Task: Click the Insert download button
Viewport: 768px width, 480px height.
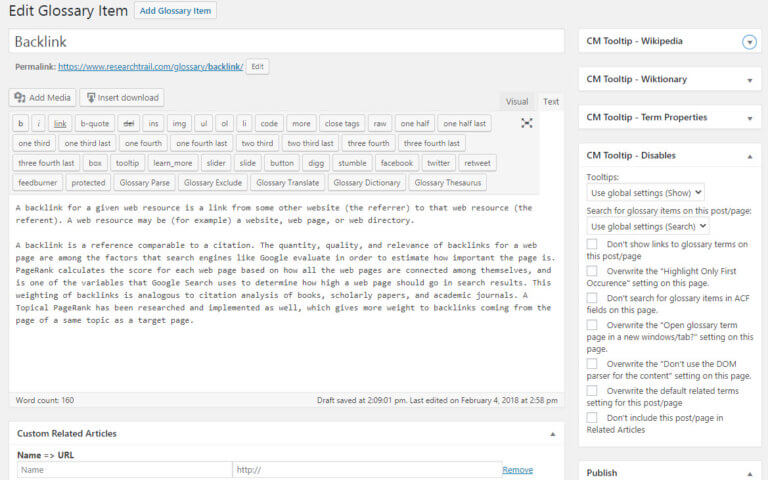Action: (122, 97)
